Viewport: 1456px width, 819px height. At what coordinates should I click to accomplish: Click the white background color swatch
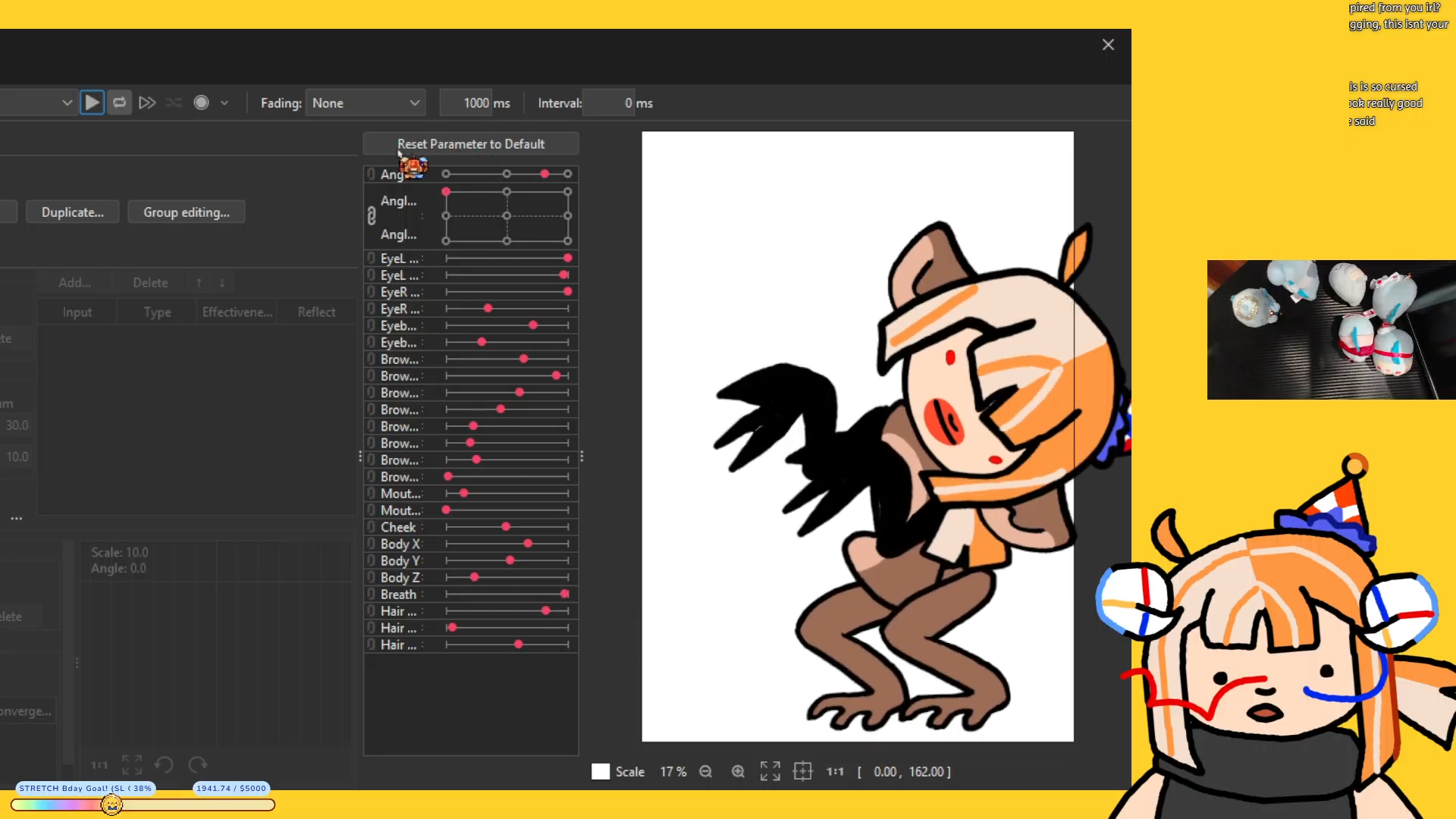pos(600,771)
